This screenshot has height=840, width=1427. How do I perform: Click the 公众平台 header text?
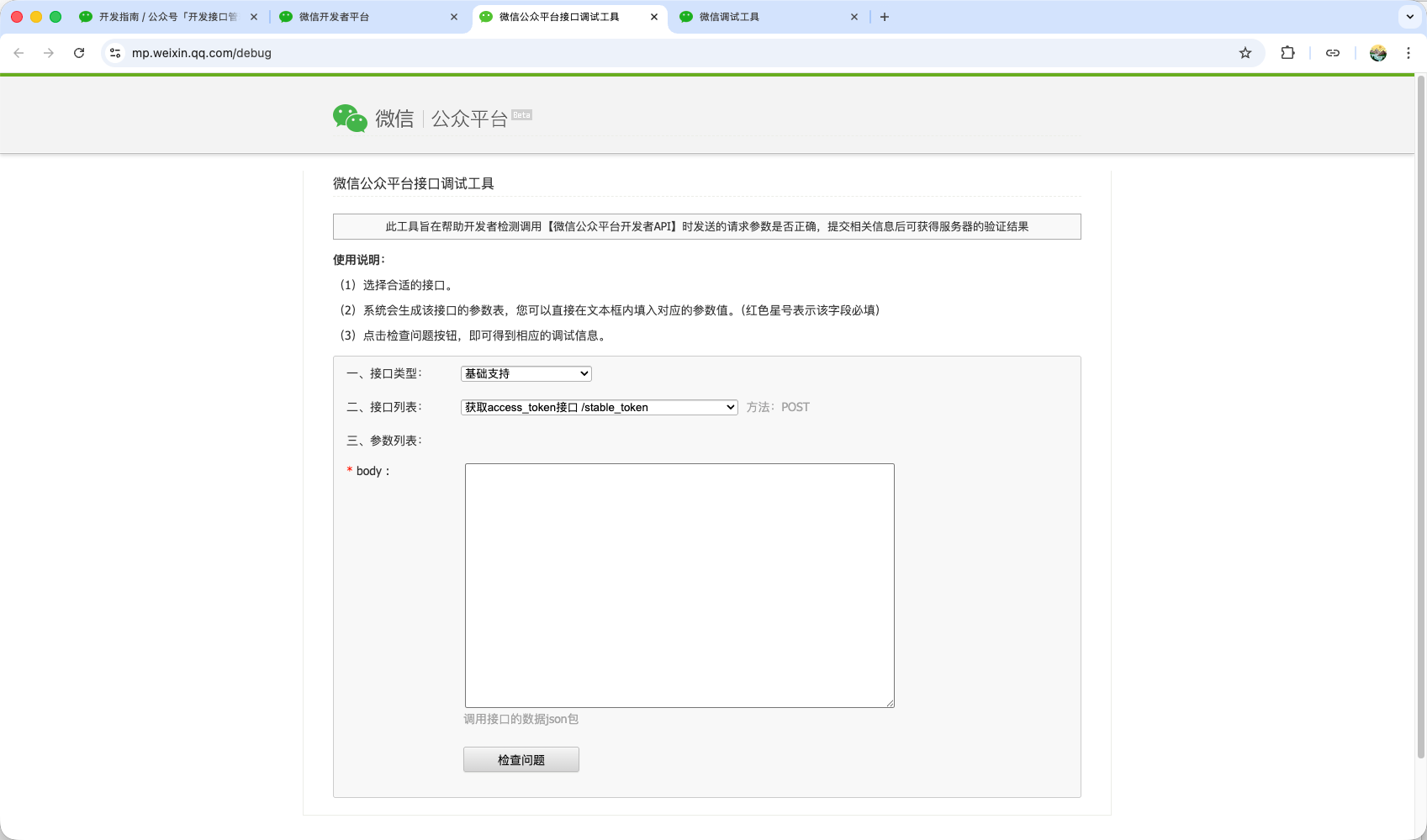pos(469,119)
